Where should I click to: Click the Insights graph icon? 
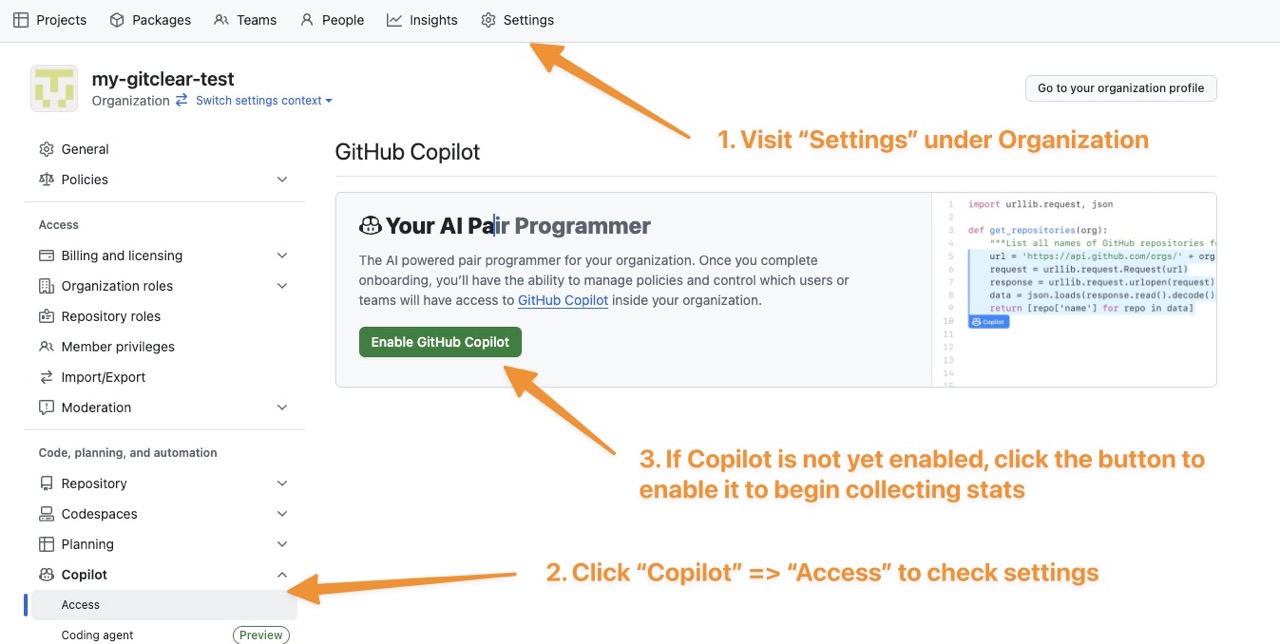click(394, 20)
